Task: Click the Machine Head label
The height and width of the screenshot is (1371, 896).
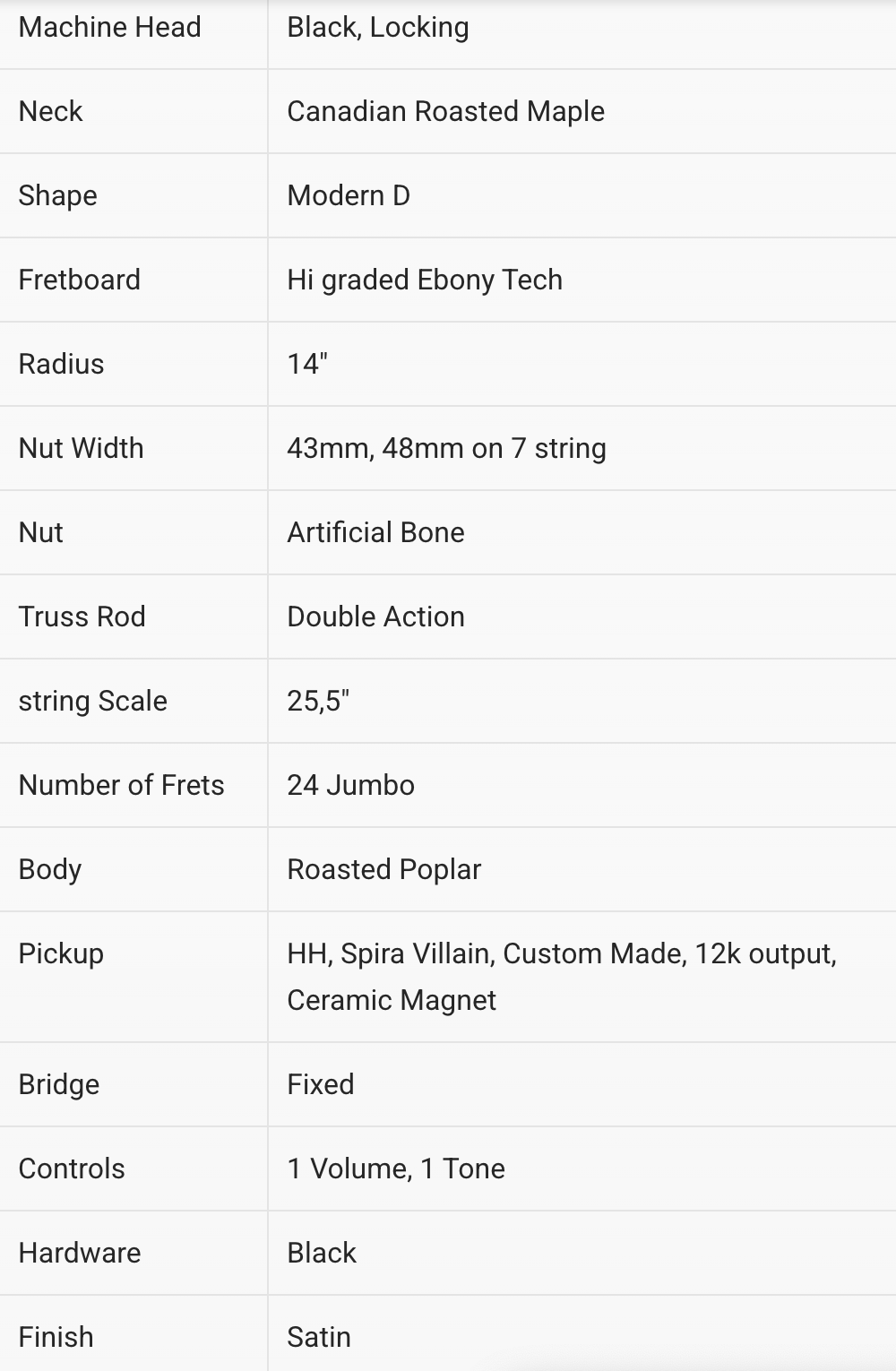Action: coord(109,27)
